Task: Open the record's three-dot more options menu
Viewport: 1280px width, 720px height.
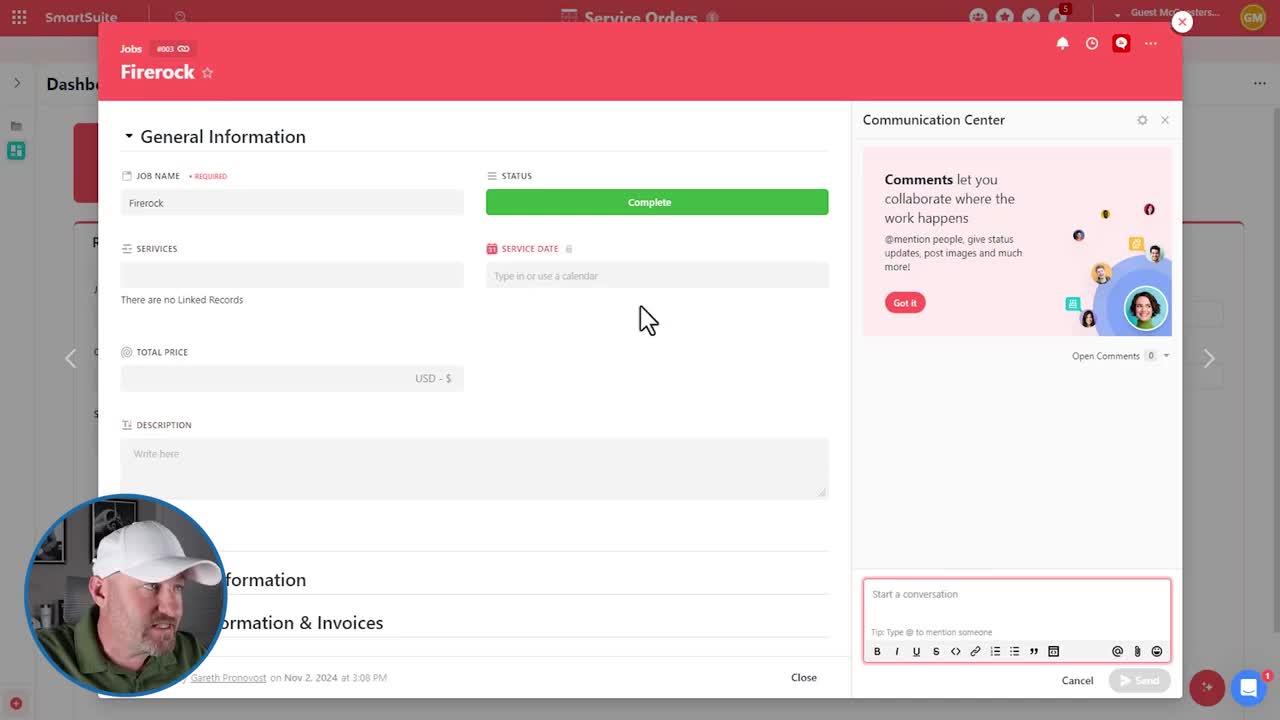Action: [x=1151, y=44]
